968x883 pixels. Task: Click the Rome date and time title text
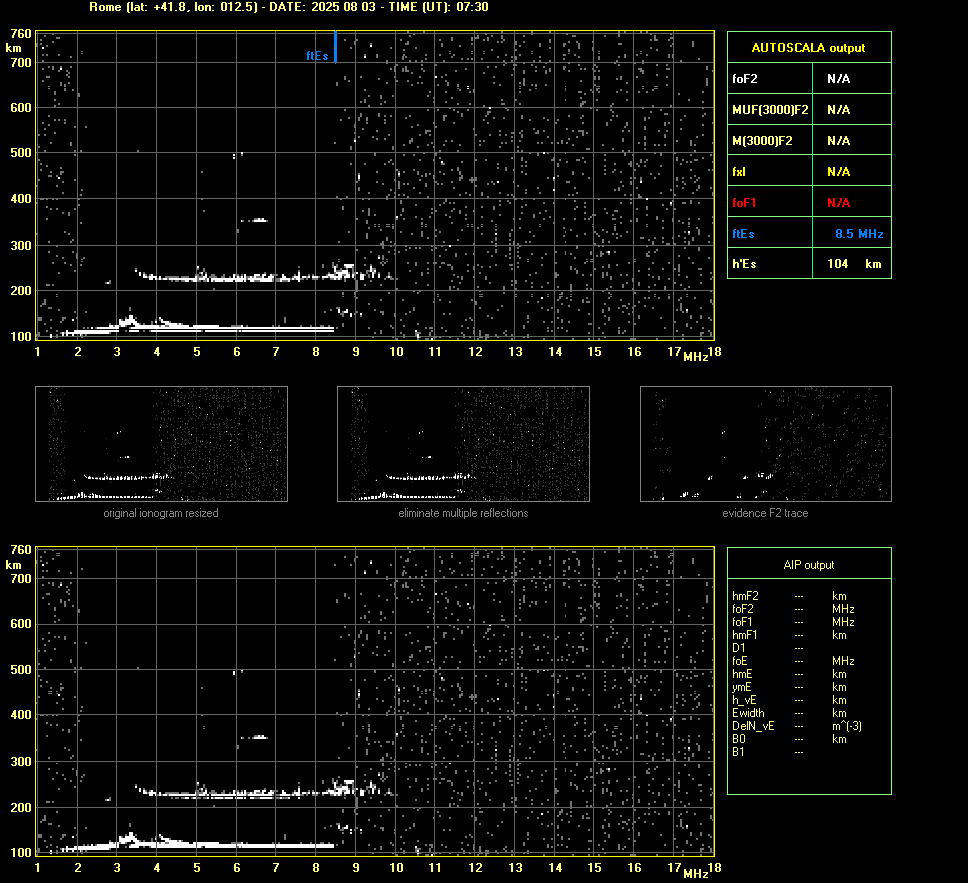pos(289,7)
